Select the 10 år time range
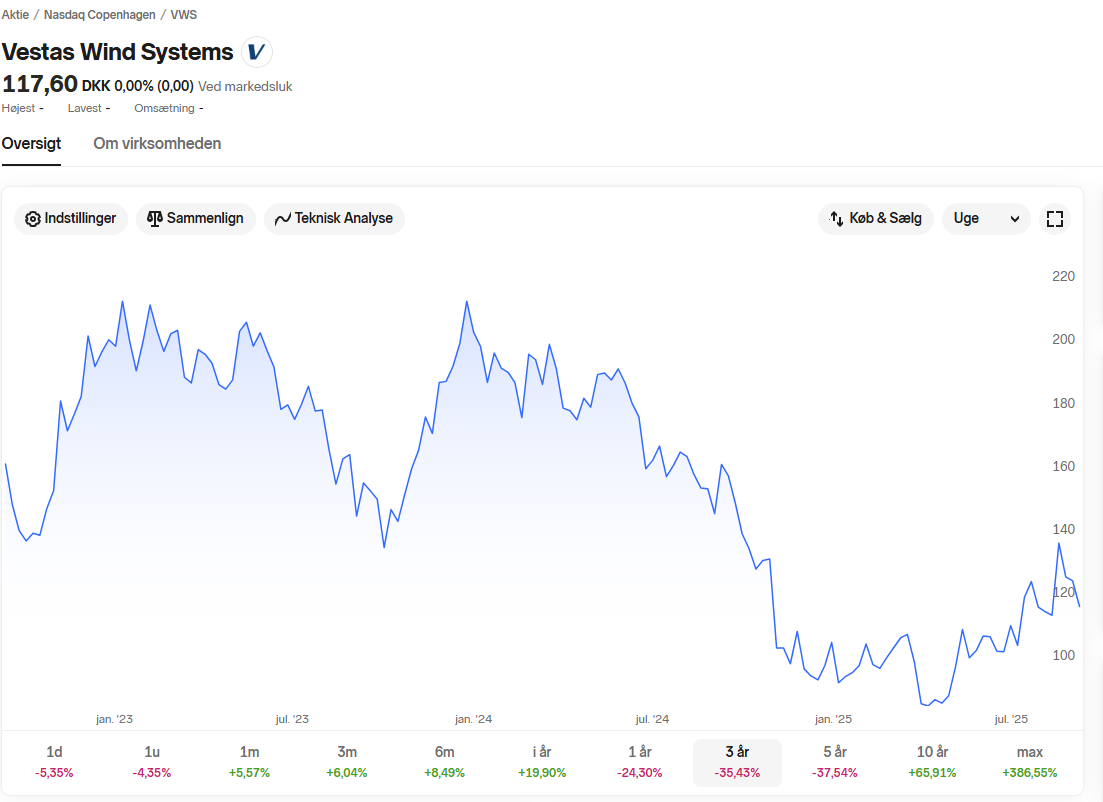 (x=932, y=762)
